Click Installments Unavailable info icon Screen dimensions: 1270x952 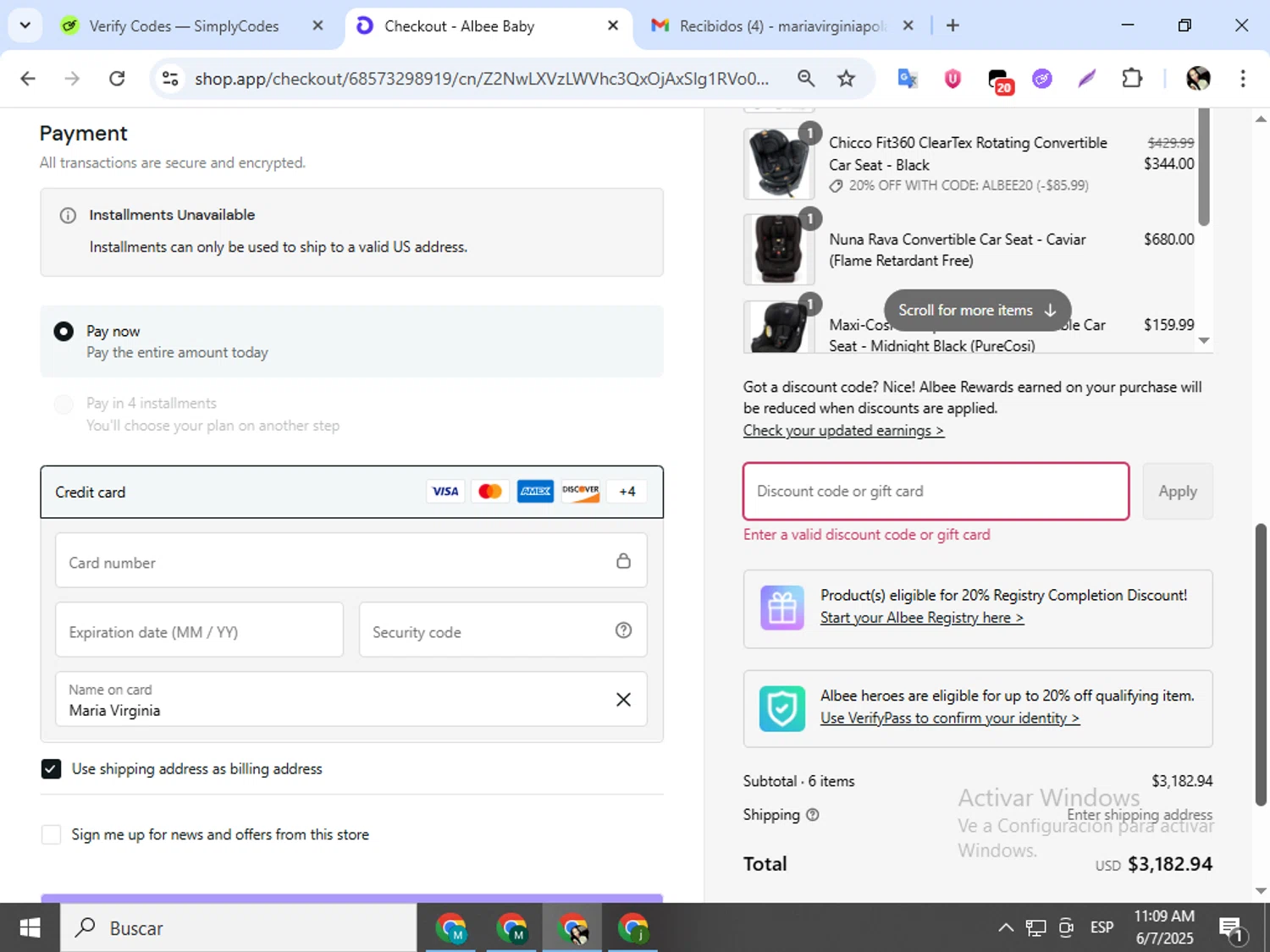click(68, 216)
